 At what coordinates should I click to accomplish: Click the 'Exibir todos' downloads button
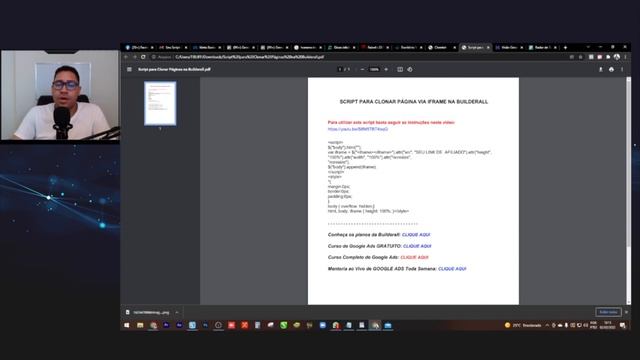point(608,312)
